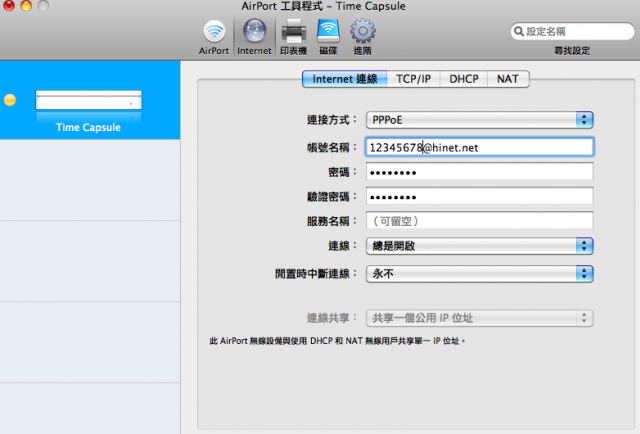This screenshot has width=640, height=434.
Task: Click the grey zoom window button
Action: tap(43, 5)
